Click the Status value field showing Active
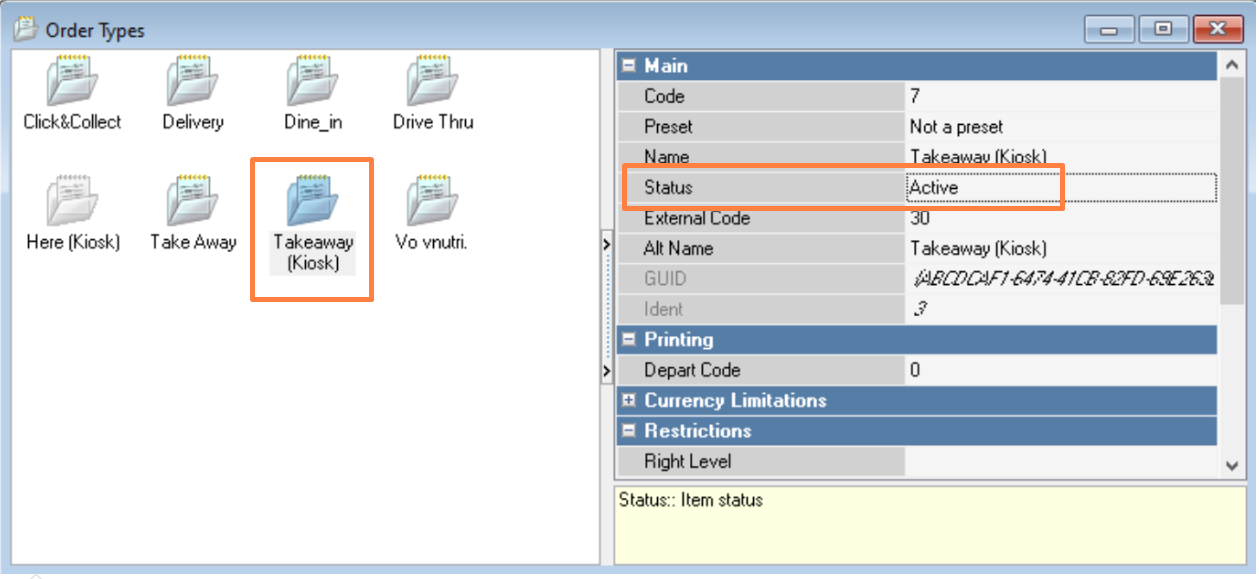This screenshot has width=1259, height=579. (1060, 188)
